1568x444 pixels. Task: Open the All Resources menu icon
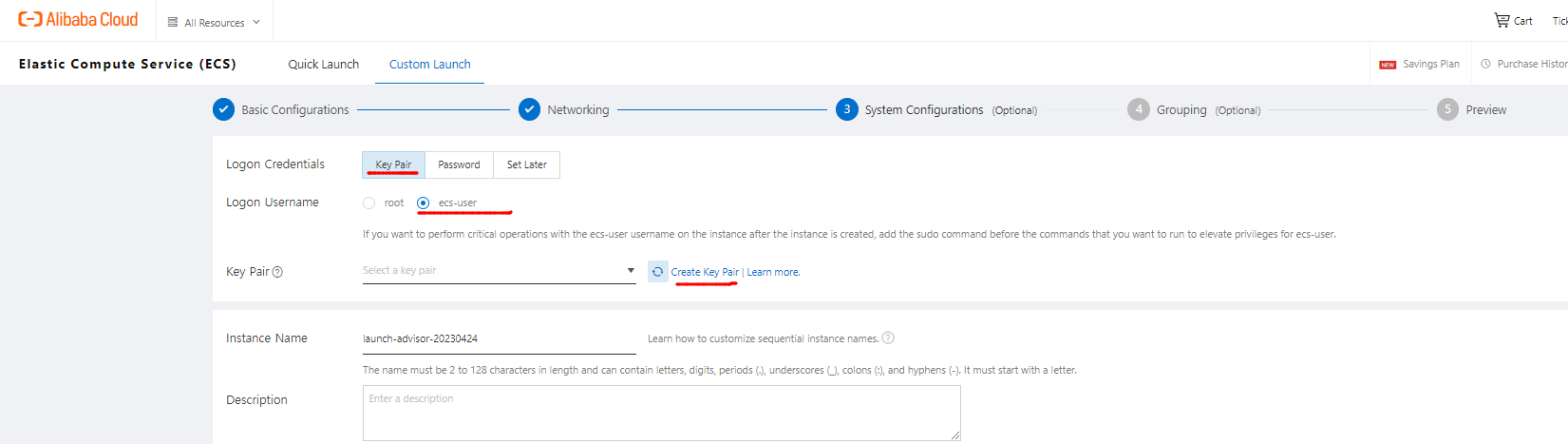pyautogui.click(x=173, y=22)
